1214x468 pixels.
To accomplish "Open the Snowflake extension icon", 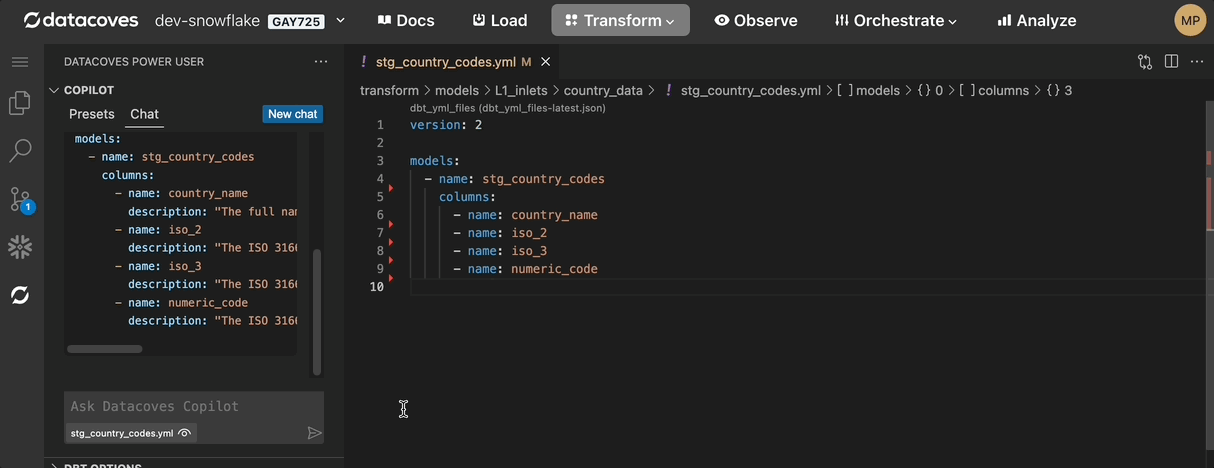I will (x=20, y=247).
